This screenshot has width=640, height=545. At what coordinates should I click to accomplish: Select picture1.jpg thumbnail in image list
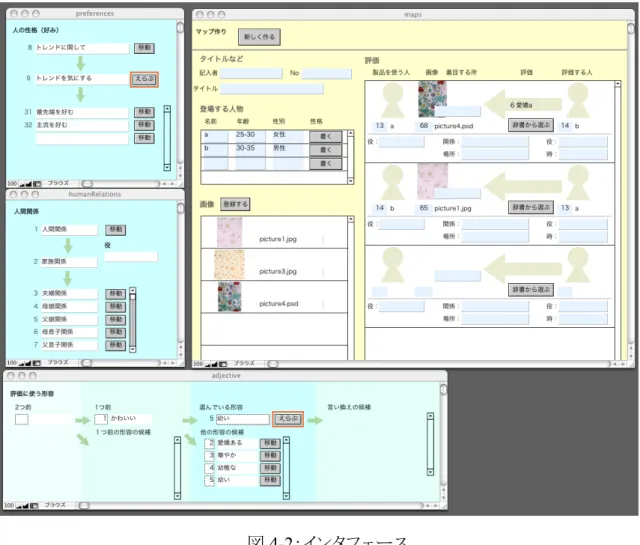point(229,232)
